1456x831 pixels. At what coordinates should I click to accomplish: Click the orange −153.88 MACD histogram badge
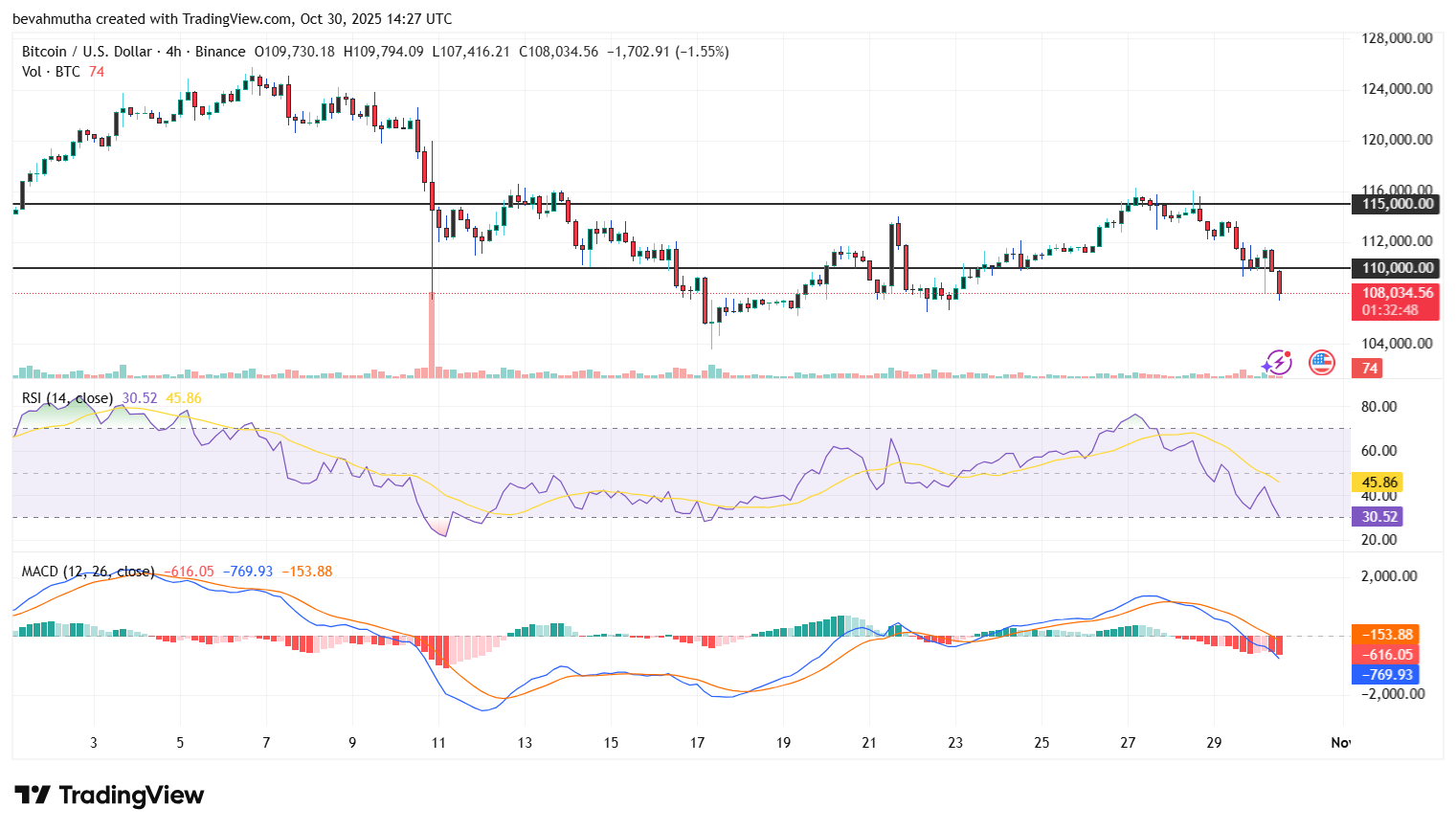click(x=1383, y=634)
